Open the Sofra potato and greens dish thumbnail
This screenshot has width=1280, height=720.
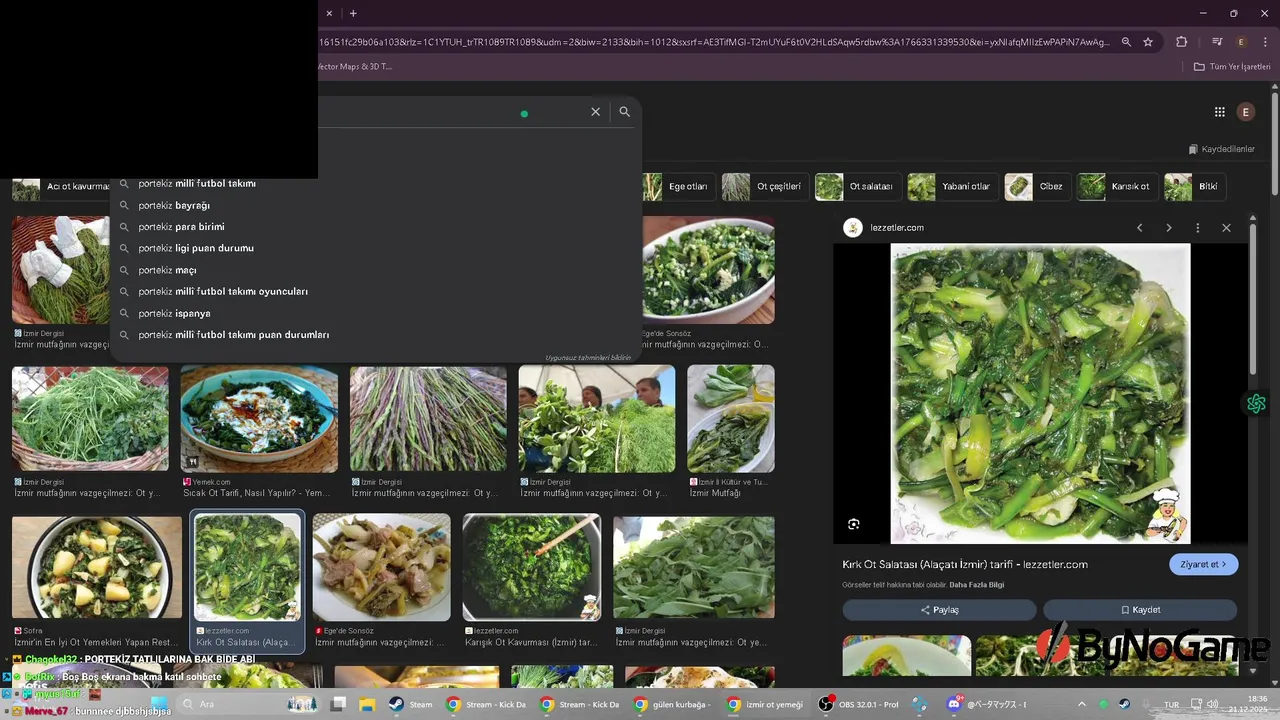pos(97,568)
